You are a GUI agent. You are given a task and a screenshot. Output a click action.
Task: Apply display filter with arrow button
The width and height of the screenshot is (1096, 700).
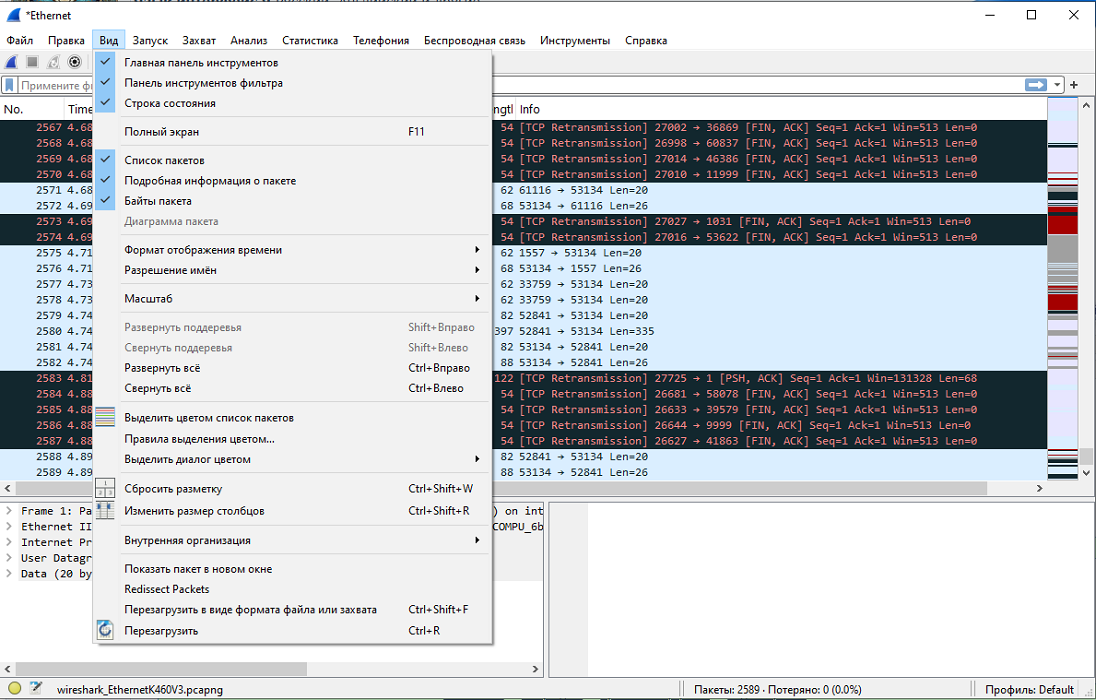pos(1036,85)
